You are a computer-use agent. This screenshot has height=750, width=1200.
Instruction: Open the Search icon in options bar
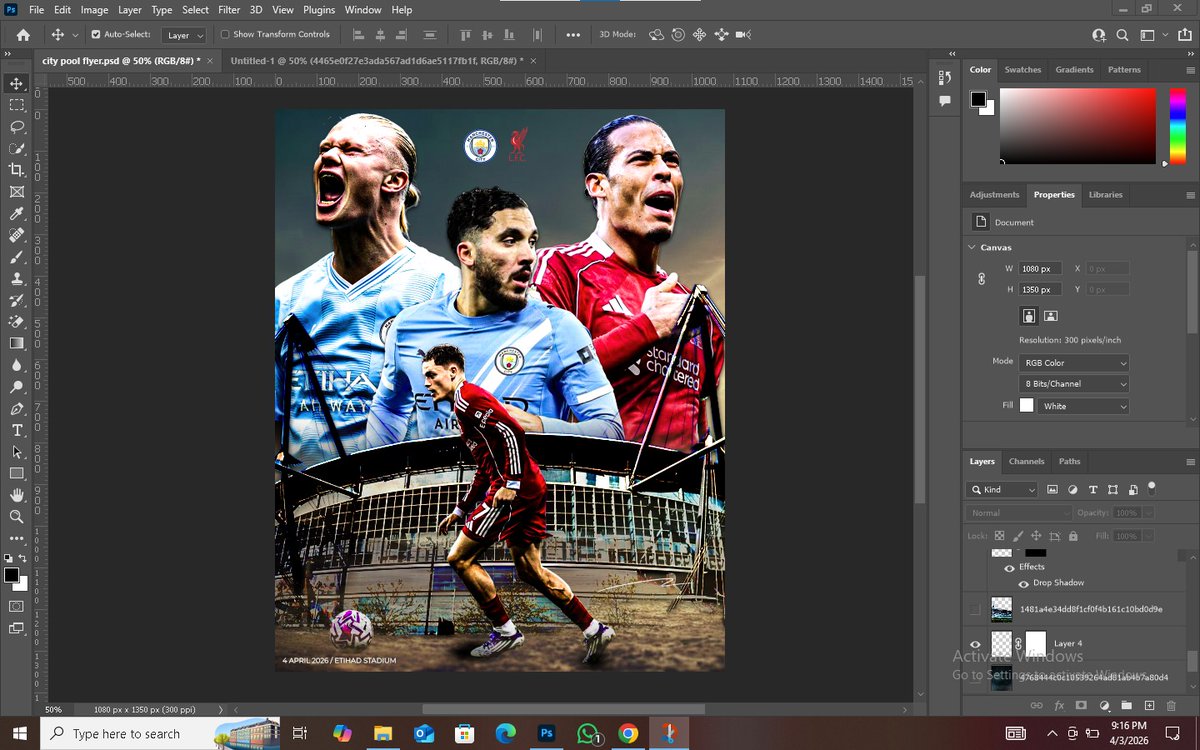[1122, 34]
